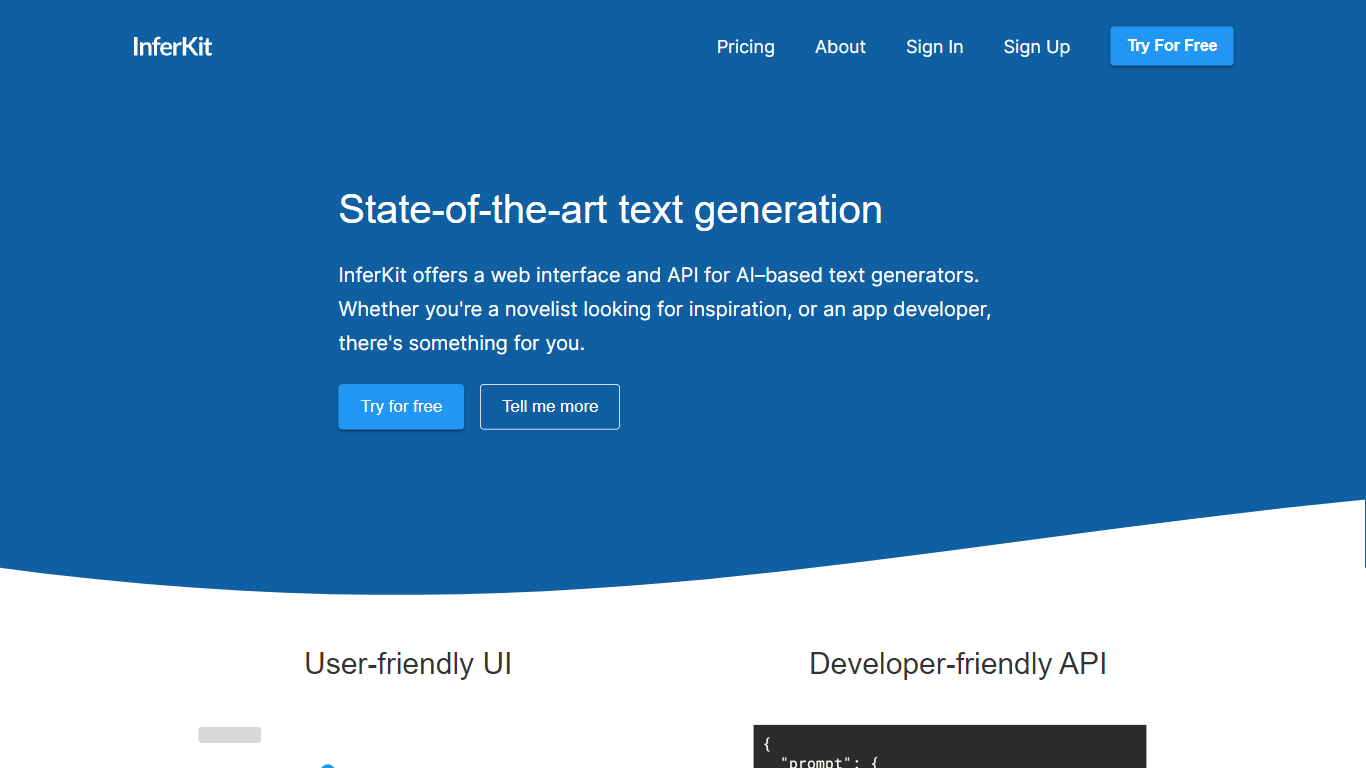The width and height of the screenshot is (1366, 768).
Task: Click the grey placeholder bar under User-friendly UI
Action: [x=229, y=735]
